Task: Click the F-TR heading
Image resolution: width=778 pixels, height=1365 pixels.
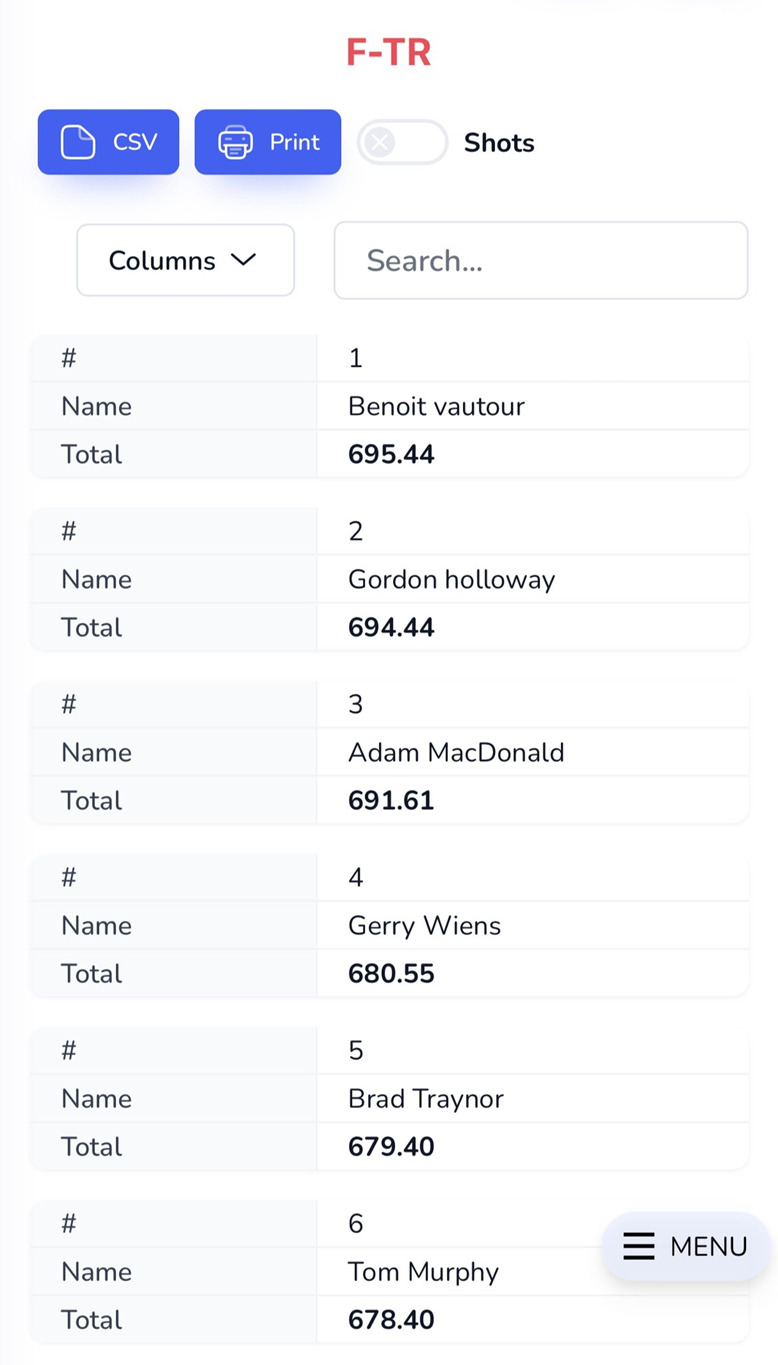Action: [x=389, y=52]
